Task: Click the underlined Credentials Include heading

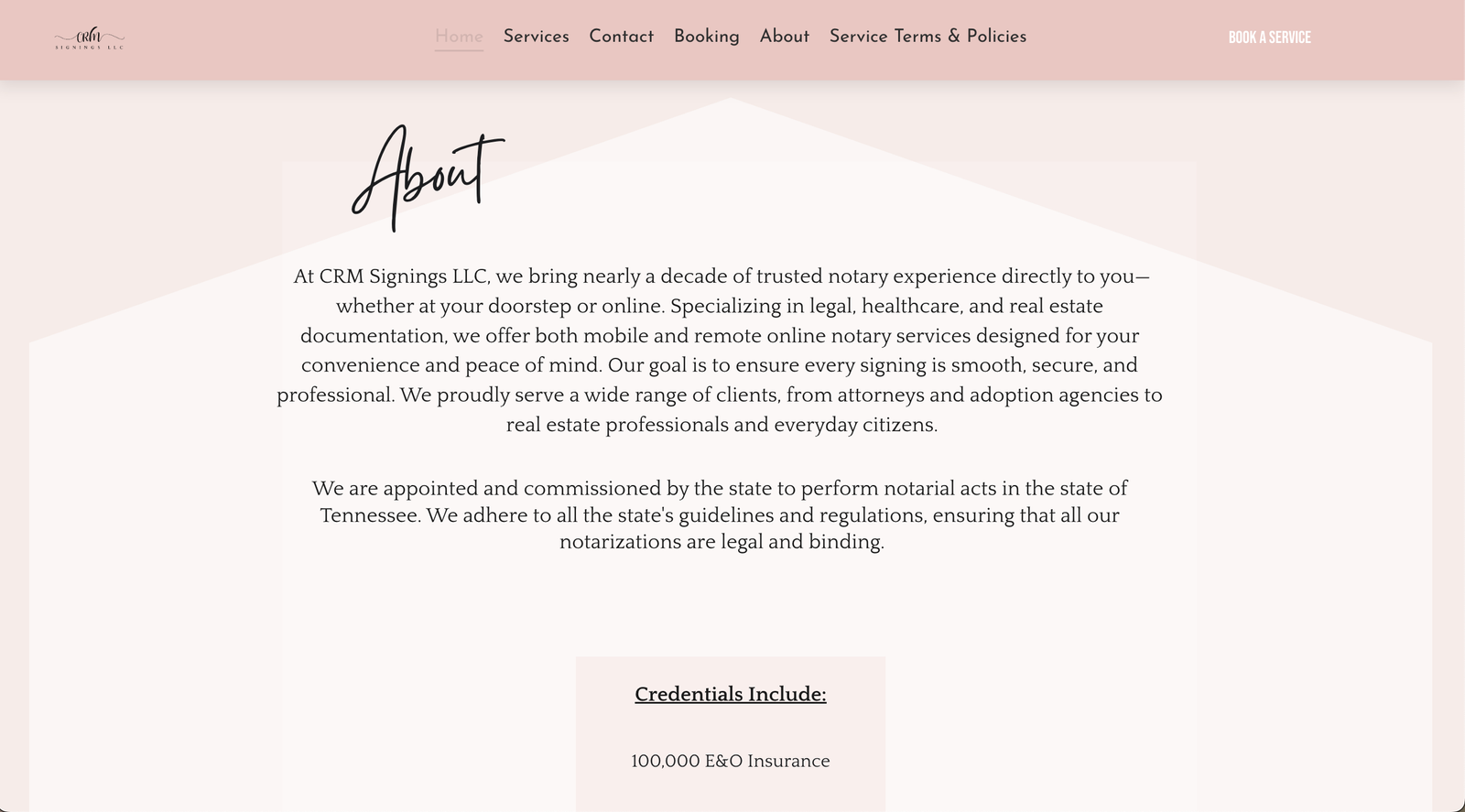Action: 730,694
